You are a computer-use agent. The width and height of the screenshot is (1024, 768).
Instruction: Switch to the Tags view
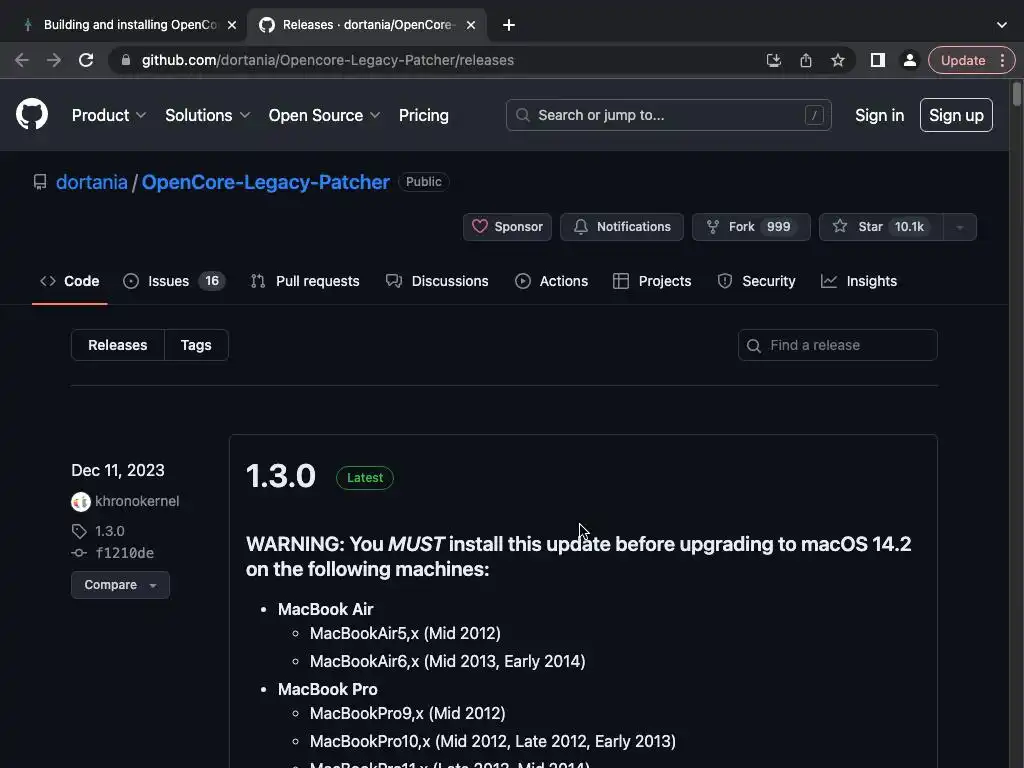pos(196,345)
